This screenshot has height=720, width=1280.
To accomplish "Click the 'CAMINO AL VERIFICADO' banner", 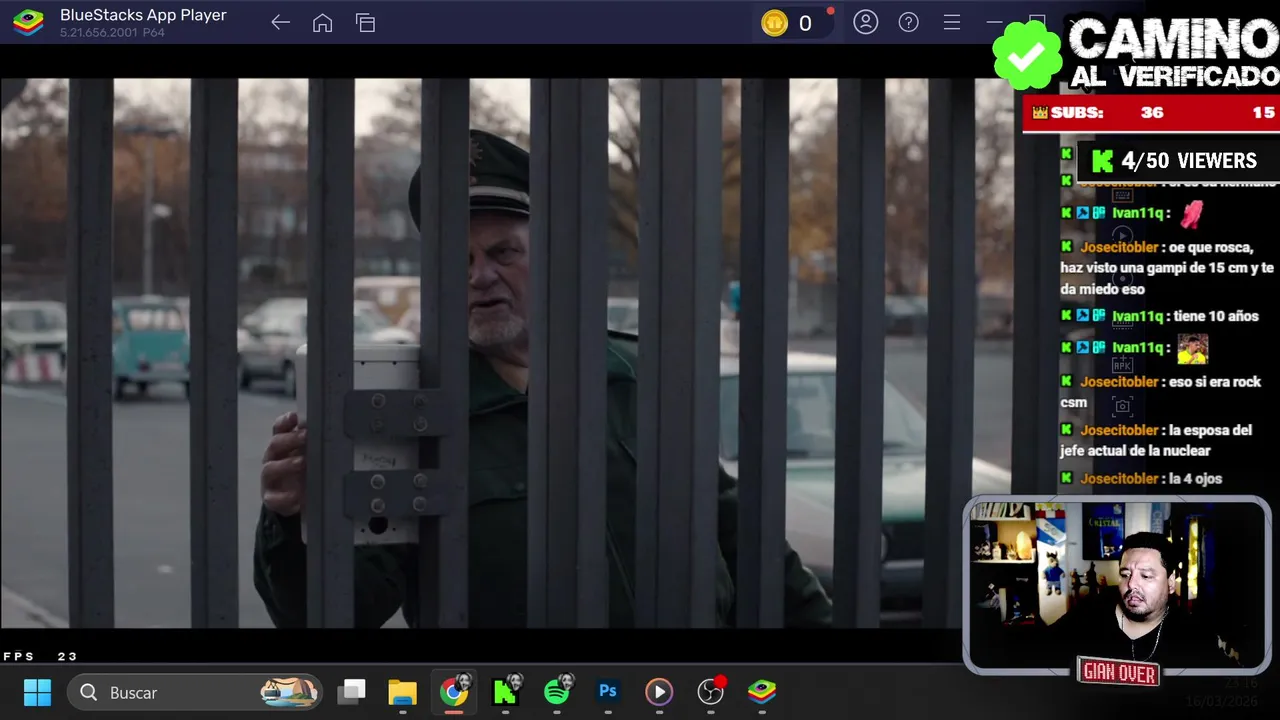I will tap(1136, 53).
